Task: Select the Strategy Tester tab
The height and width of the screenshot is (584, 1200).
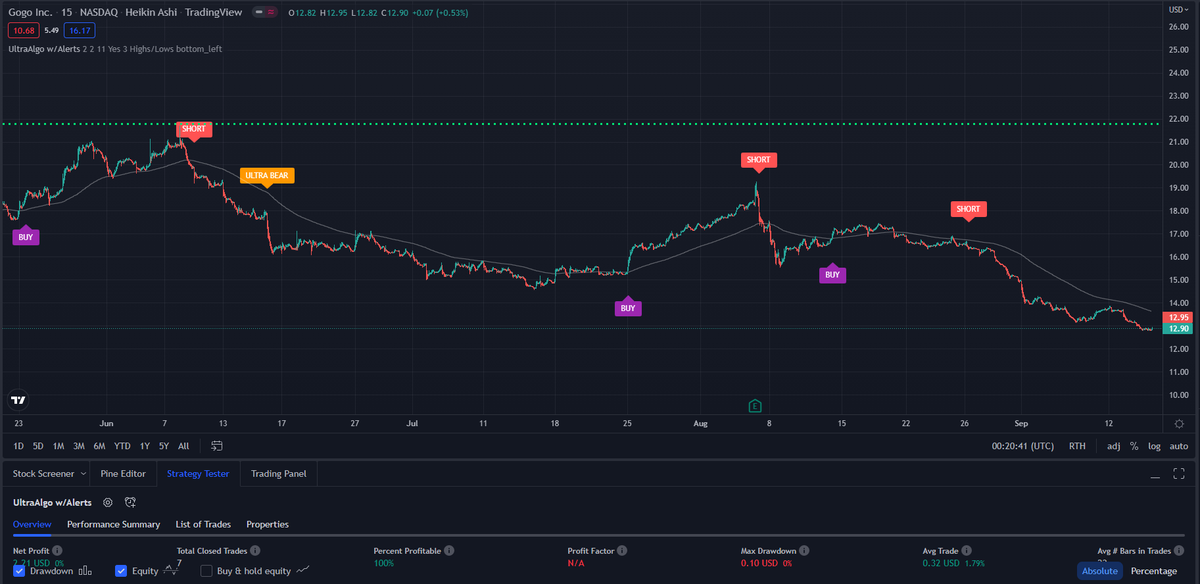Action: tap(198, 473)
